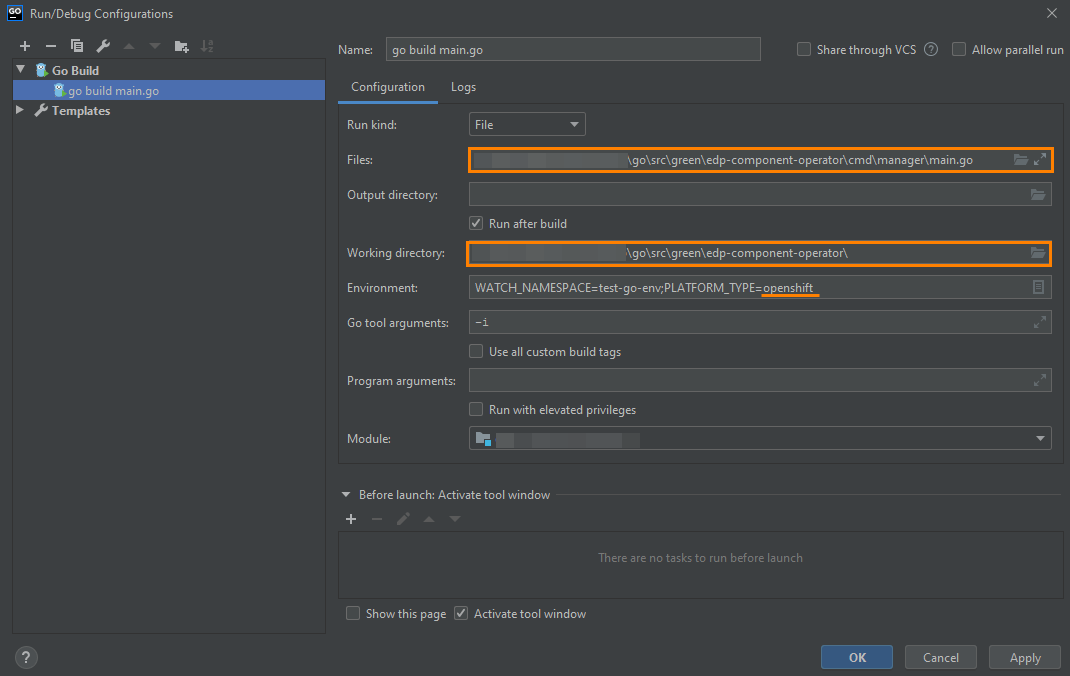This screenshot has width=1070, height=676.
Task: Create a new configuration folder
Action: click(181, 45)
